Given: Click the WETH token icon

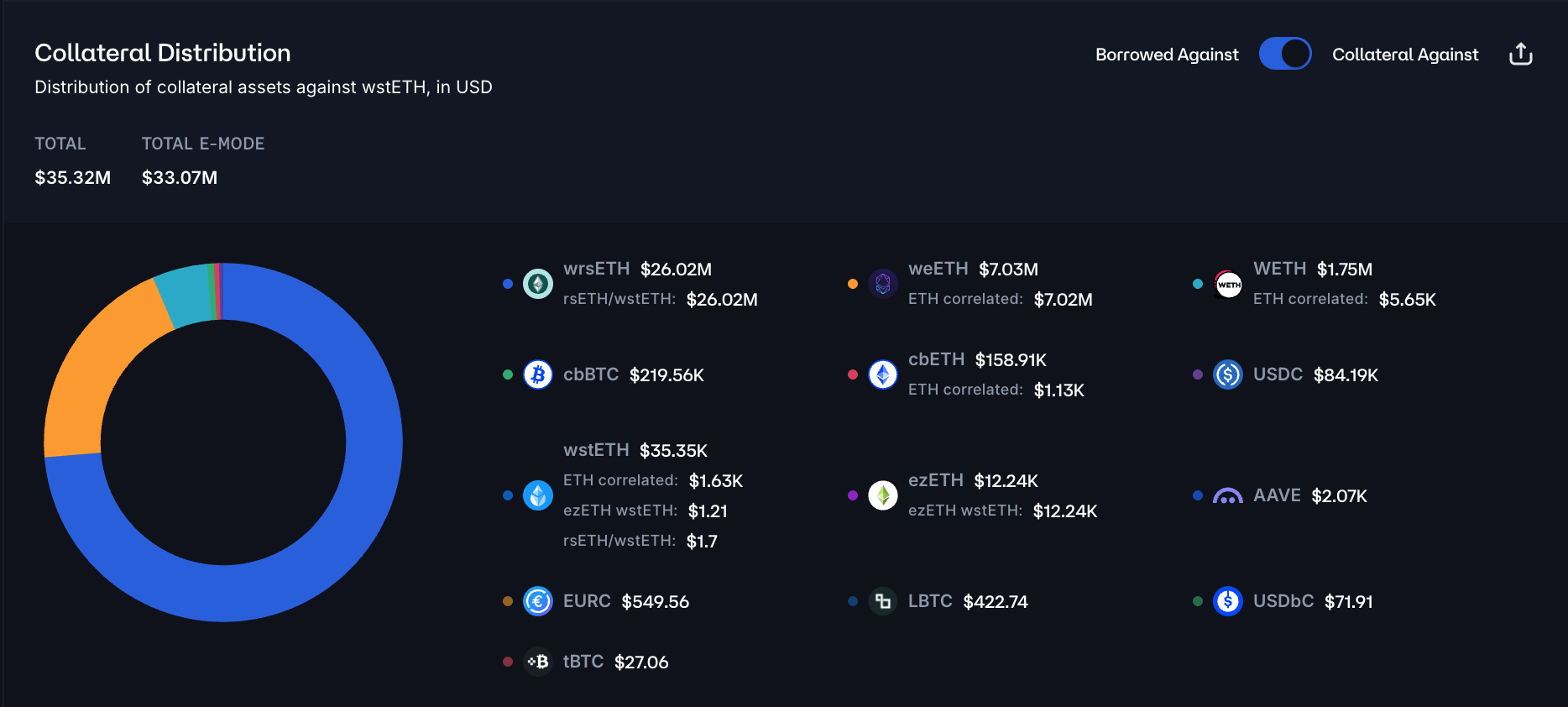Looking at the screenshot, I should point(1228,284).
